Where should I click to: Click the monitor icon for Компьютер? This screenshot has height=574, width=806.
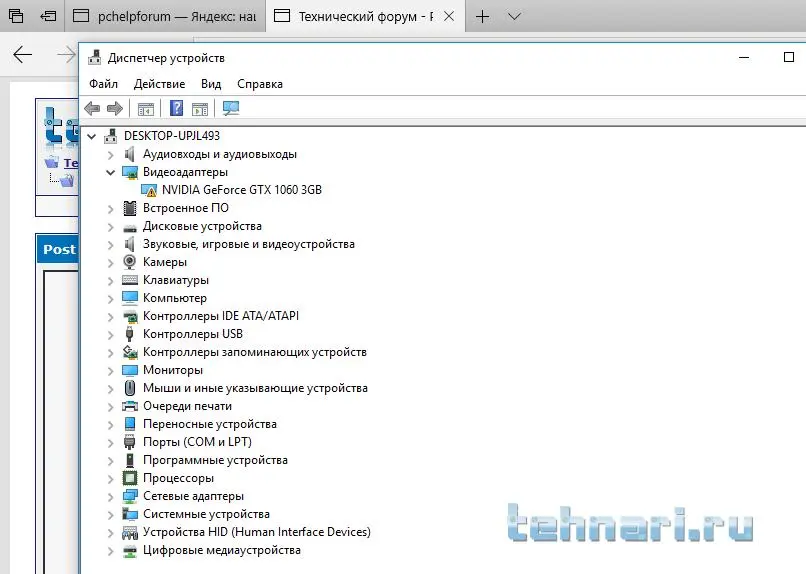[130, 298]
